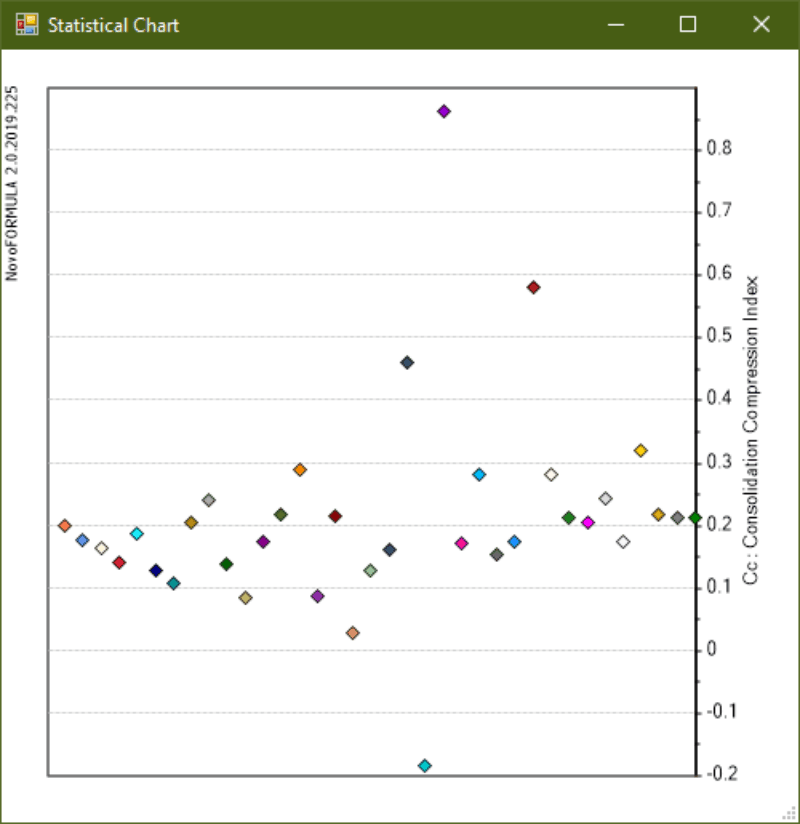Image resolution: width=800 pixels, height=824 pixels.
Task: Select the crimson point near 0.14
Action: point(119,562)
